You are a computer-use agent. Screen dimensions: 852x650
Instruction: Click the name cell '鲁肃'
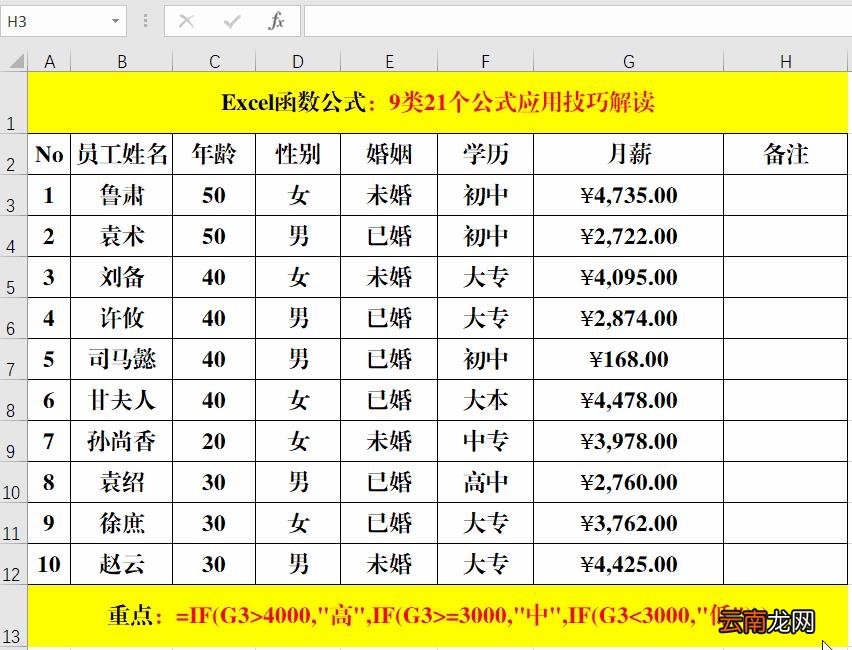pos(122,195)
